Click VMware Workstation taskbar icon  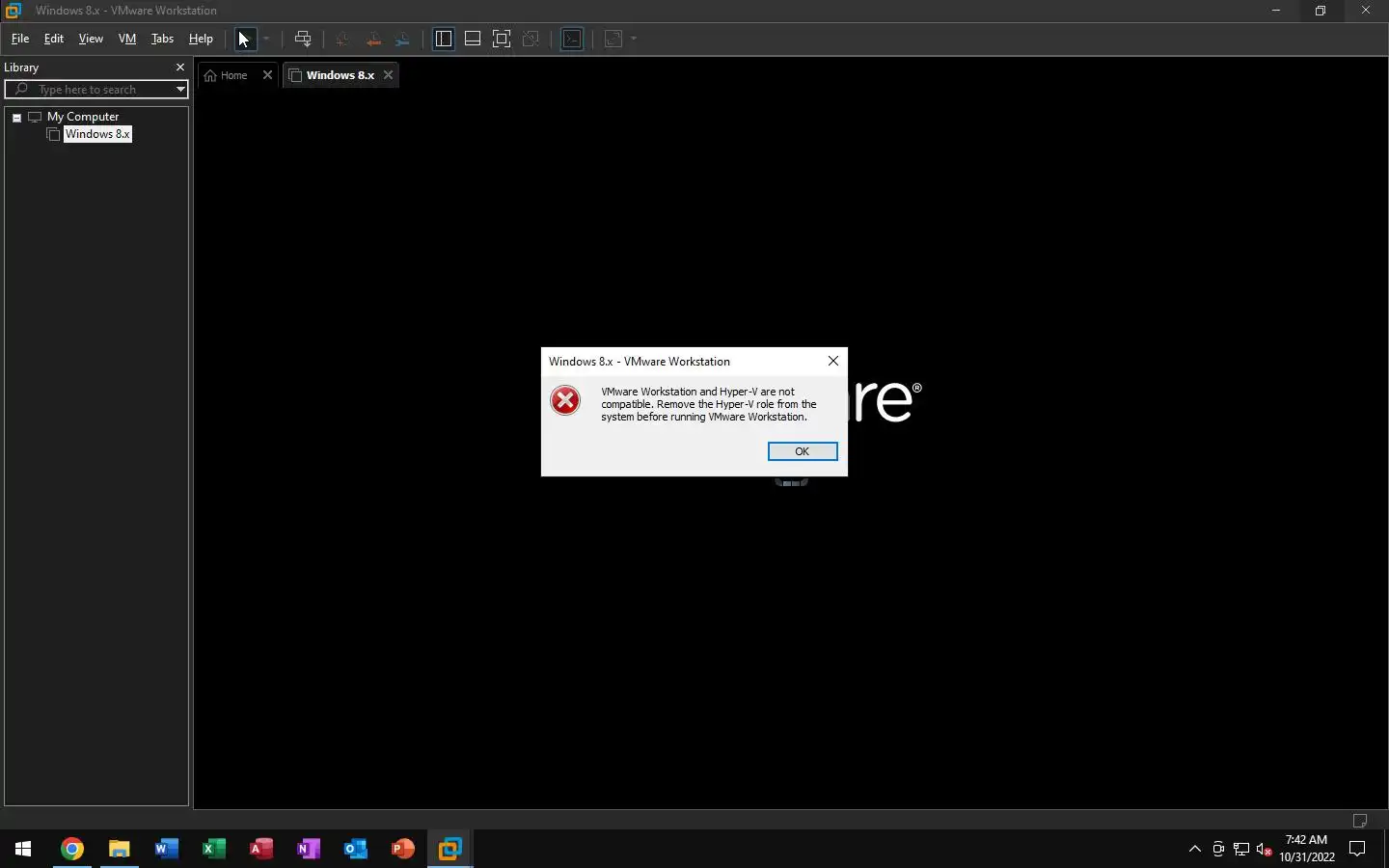tap(449, 849)
